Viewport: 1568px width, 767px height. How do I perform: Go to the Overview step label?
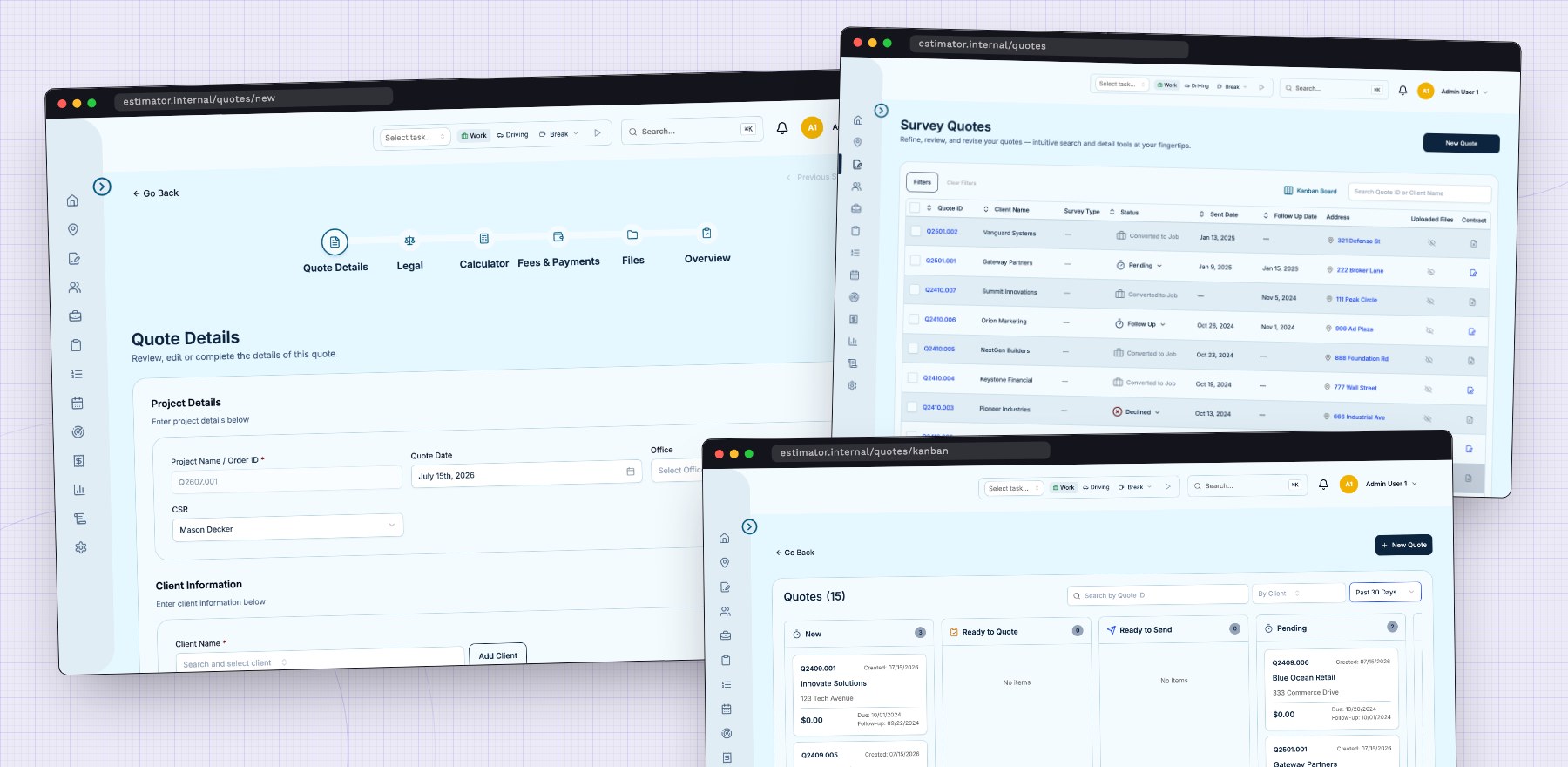[x=707, y=258]
